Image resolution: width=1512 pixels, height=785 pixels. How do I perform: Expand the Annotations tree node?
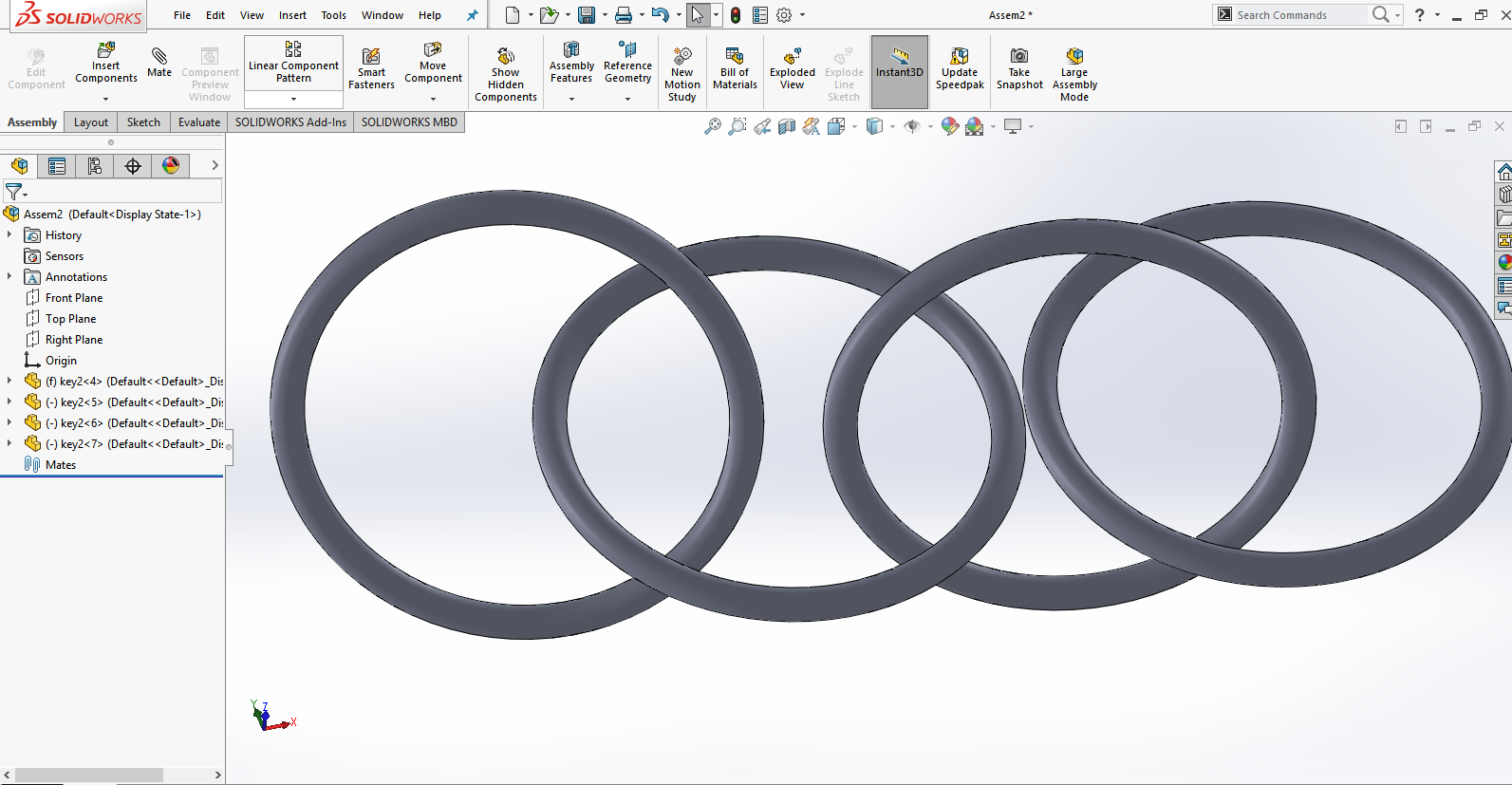point(9,276)
